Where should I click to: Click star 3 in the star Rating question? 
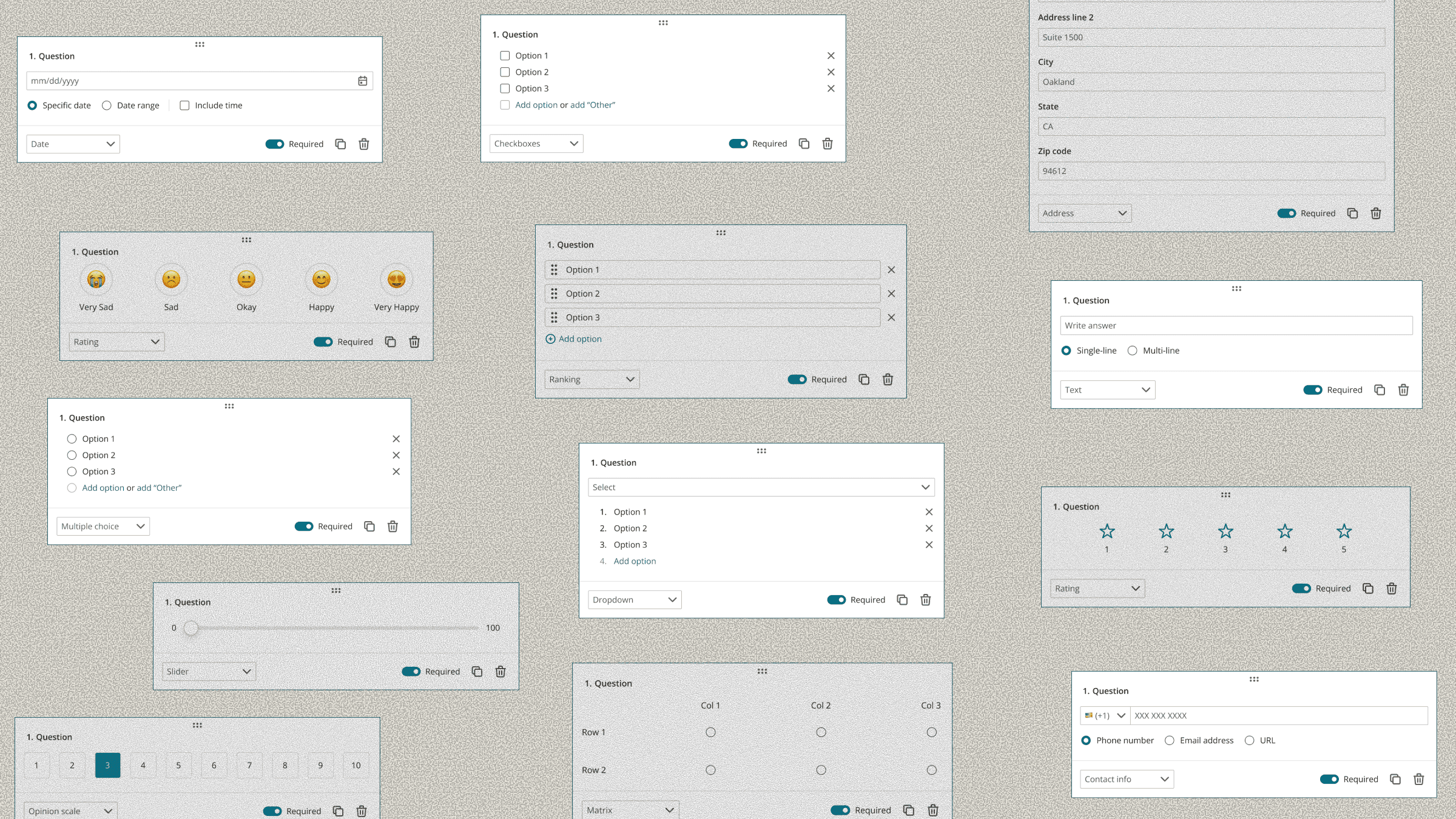(1225, 531)
